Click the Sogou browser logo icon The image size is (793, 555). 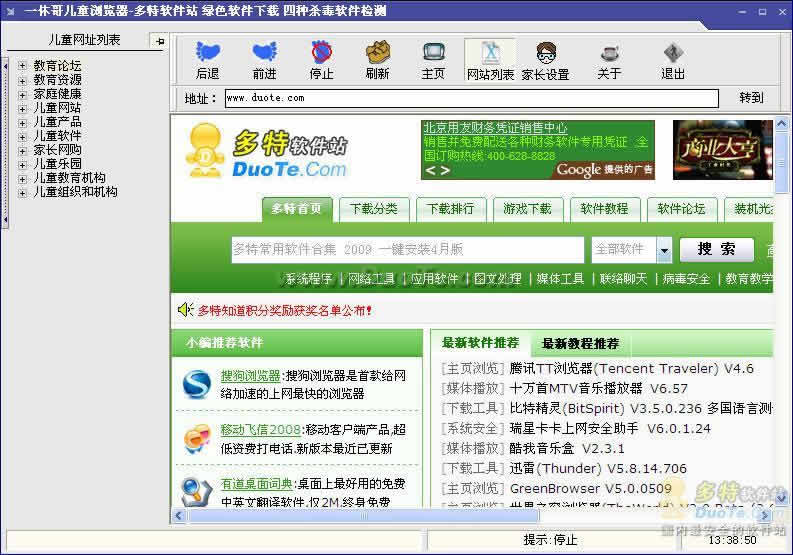pos(197,385)
